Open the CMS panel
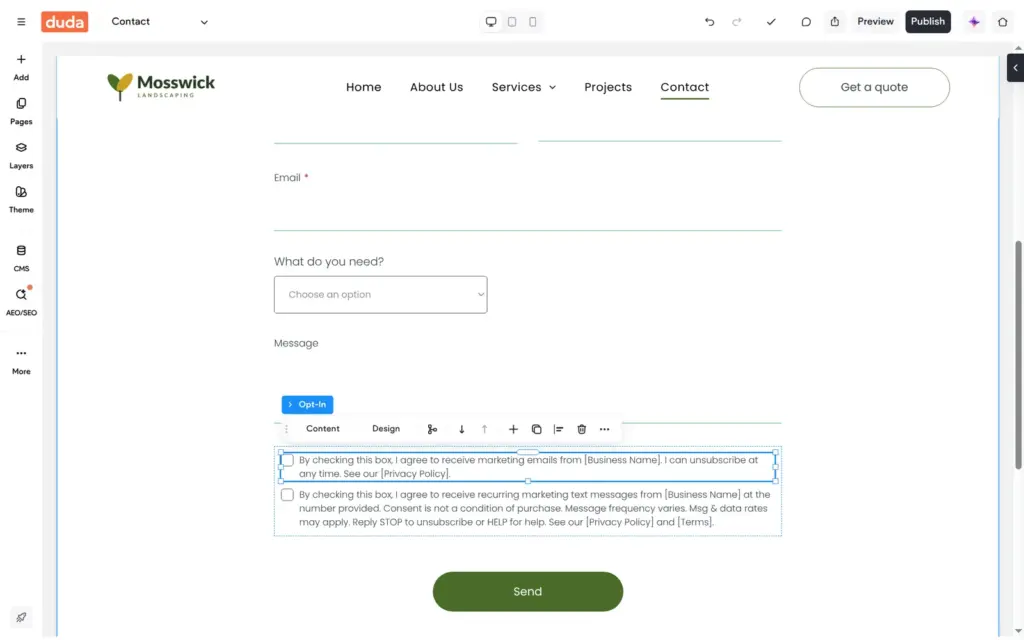The image size is (1024, 640). 21,259
